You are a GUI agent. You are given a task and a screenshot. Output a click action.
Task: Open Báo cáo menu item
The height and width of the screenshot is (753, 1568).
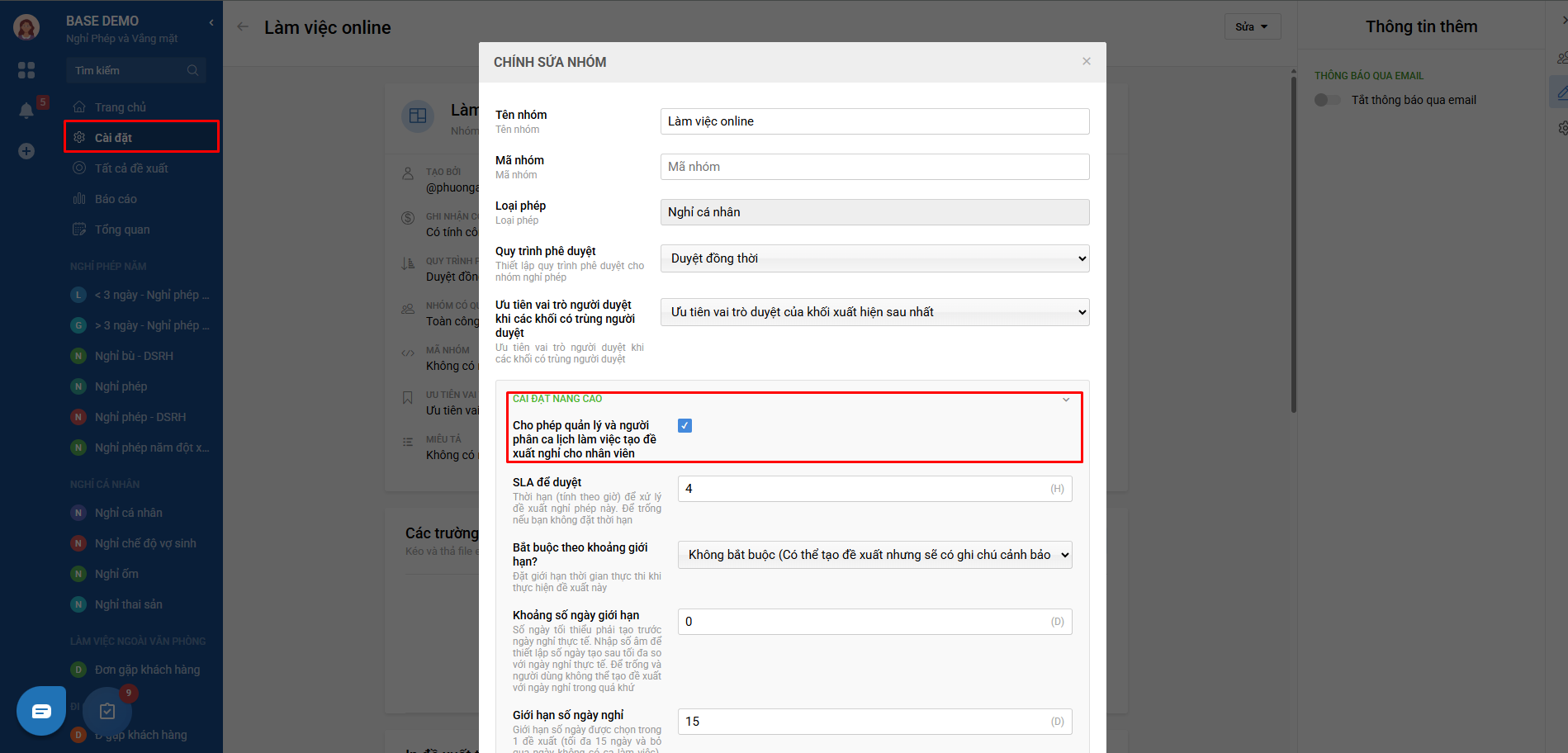(116, 198)
